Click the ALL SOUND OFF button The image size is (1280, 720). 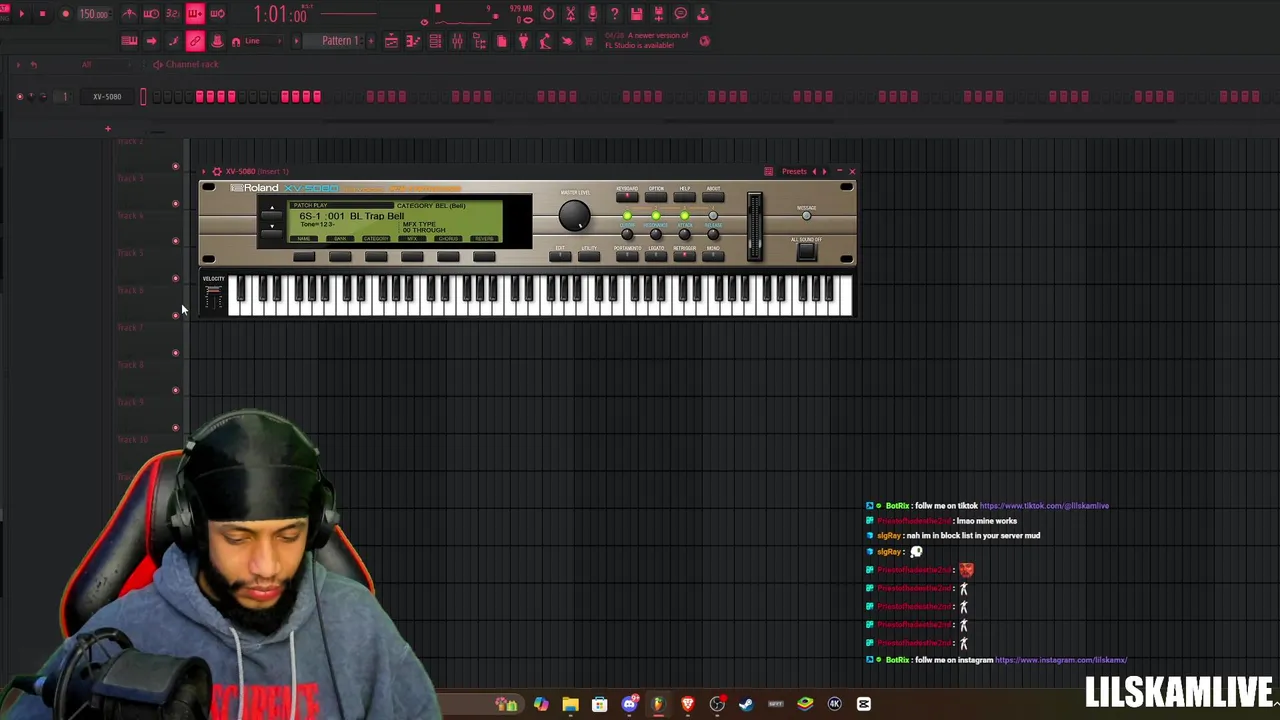tap(806, 253)
